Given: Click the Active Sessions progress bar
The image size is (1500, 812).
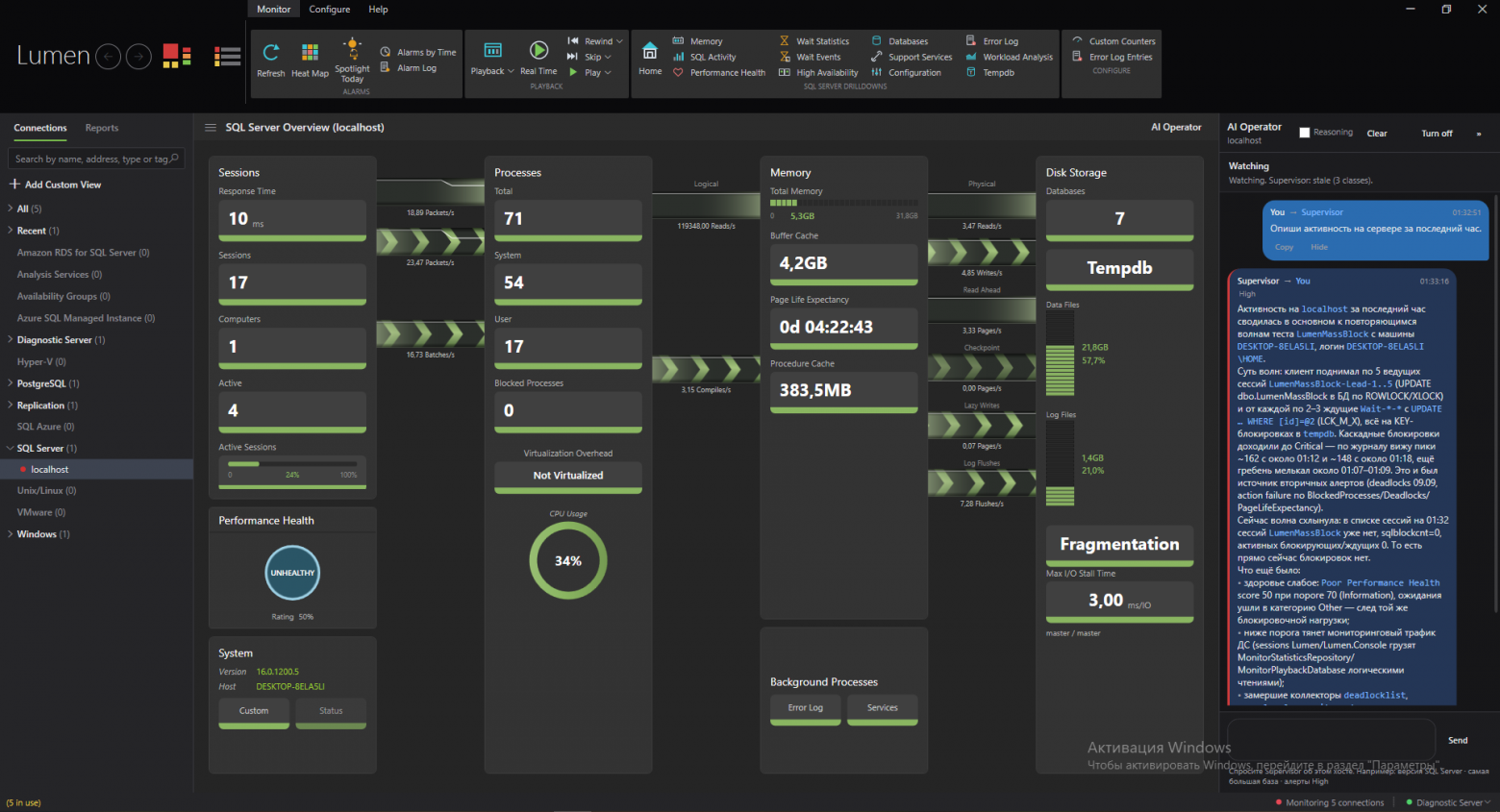Looking at the screenshot, I should (x=292, y=464).
